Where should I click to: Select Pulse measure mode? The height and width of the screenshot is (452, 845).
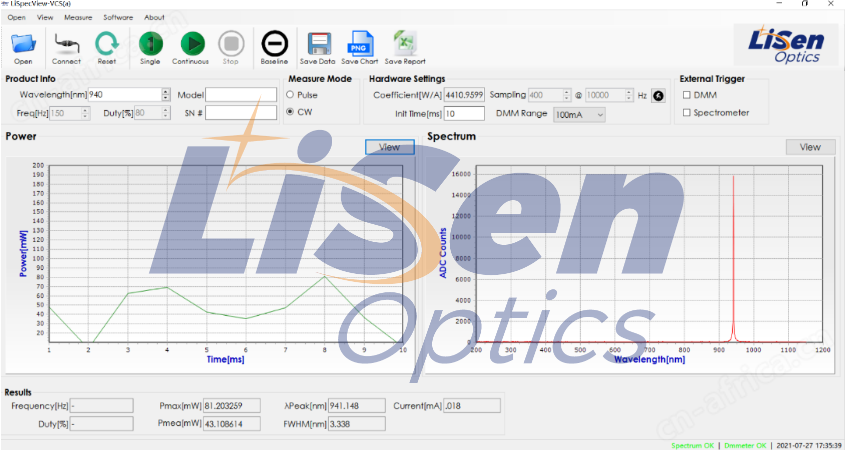[290, 95]
